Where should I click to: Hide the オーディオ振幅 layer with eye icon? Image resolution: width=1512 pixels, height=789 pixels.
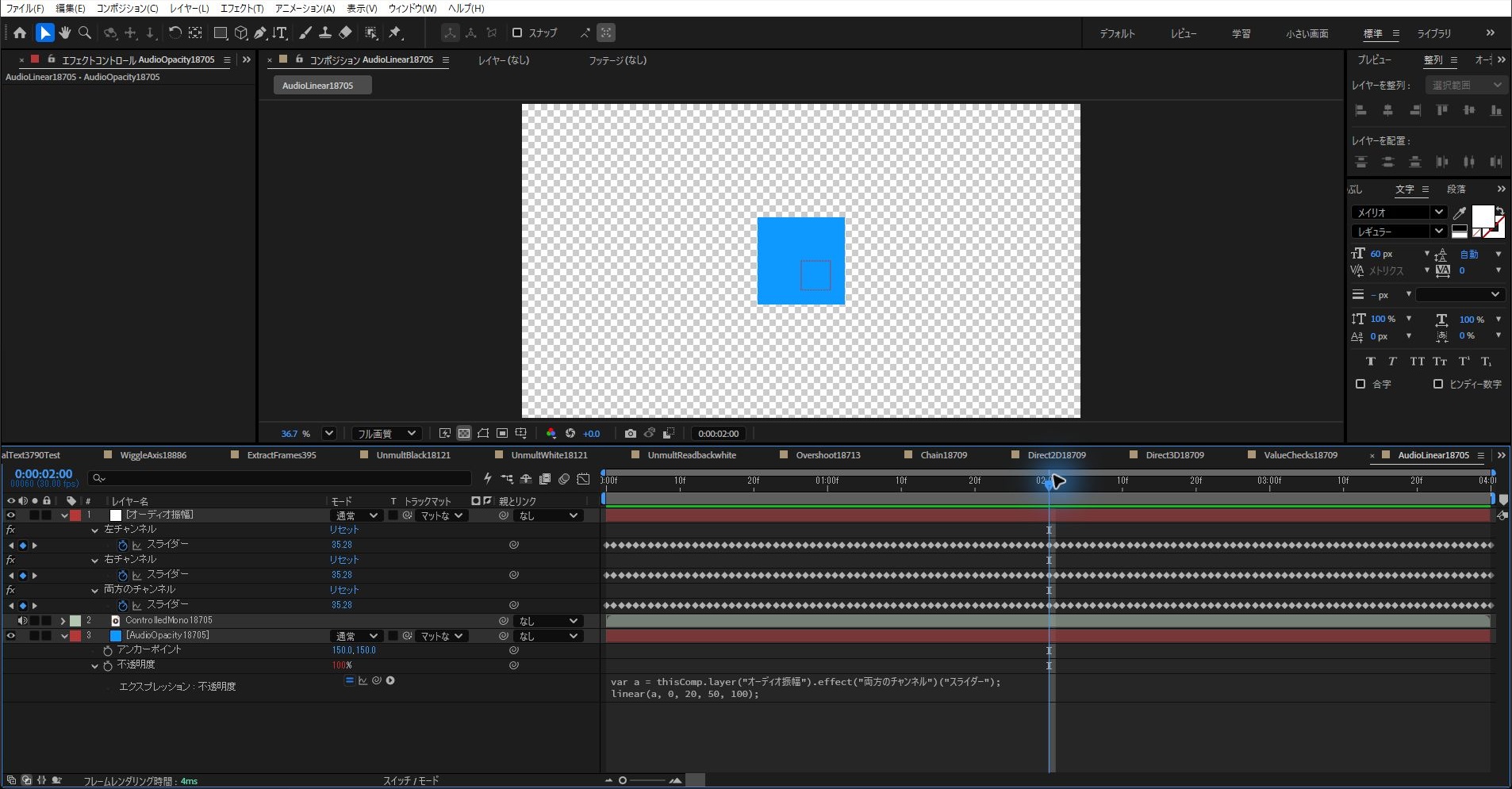click(x=11, y=515)
